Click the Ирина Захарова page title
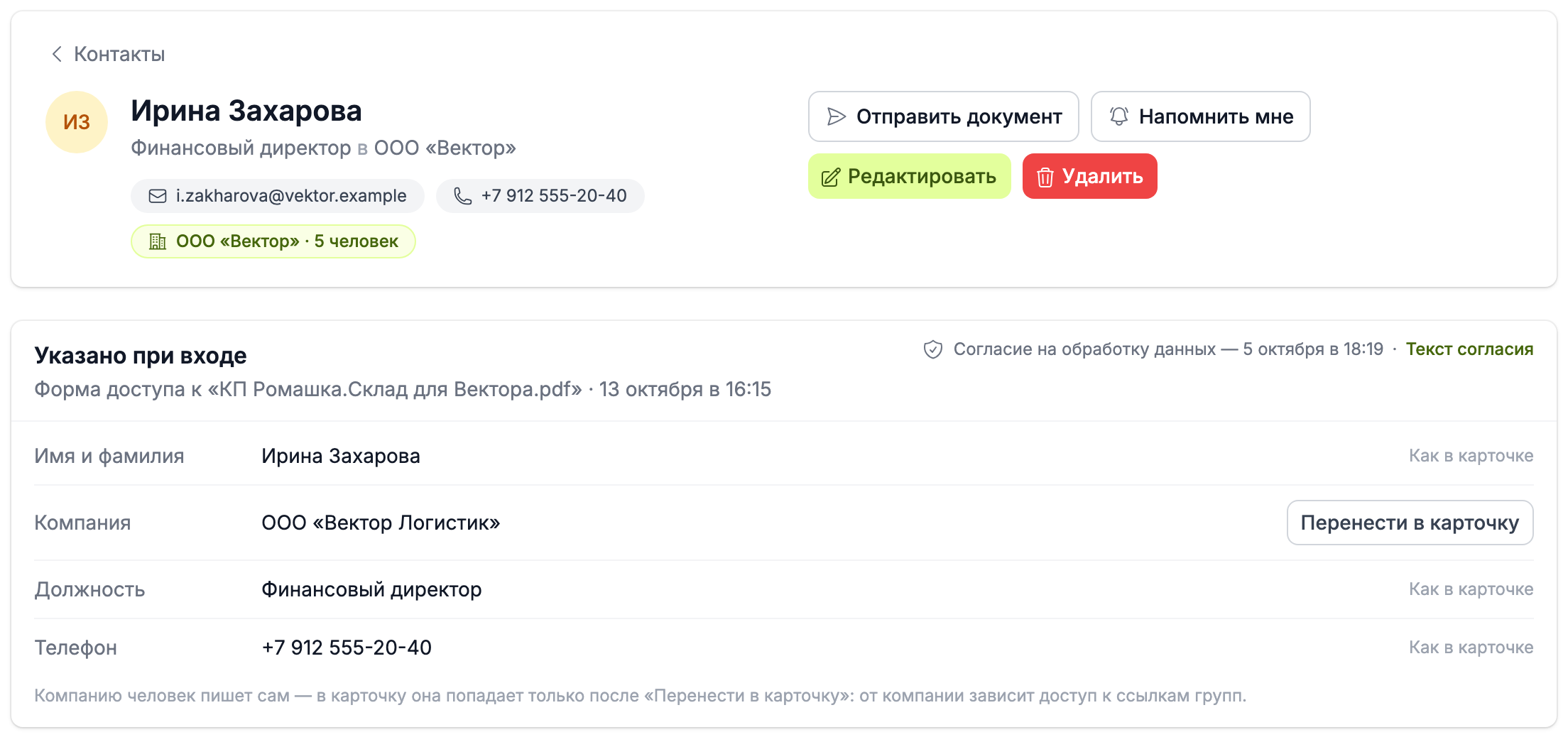Viewport: 1568px width, 737px height. click(246, 111)
